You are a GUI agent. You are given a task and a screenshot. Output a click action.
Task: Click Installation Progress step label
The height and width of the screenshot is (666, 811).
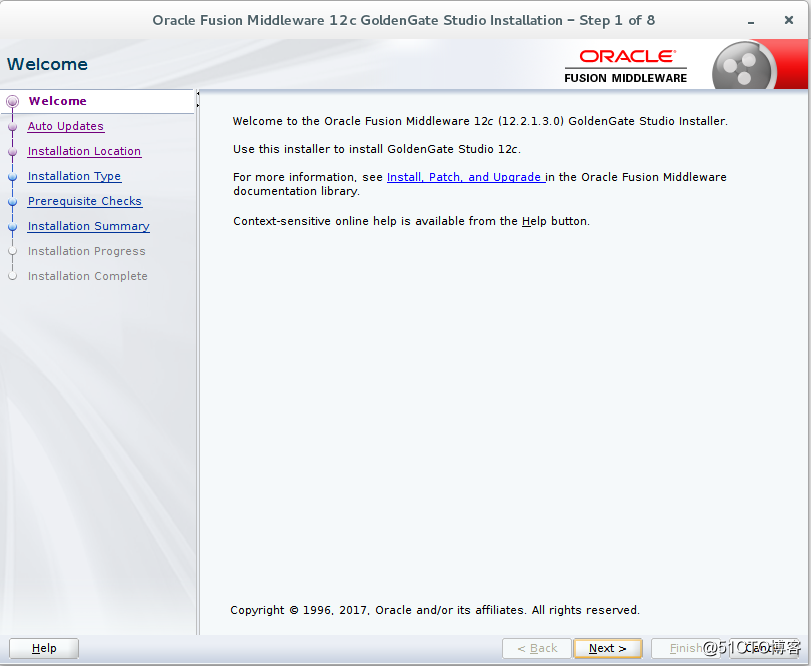(x=86, y=251)
